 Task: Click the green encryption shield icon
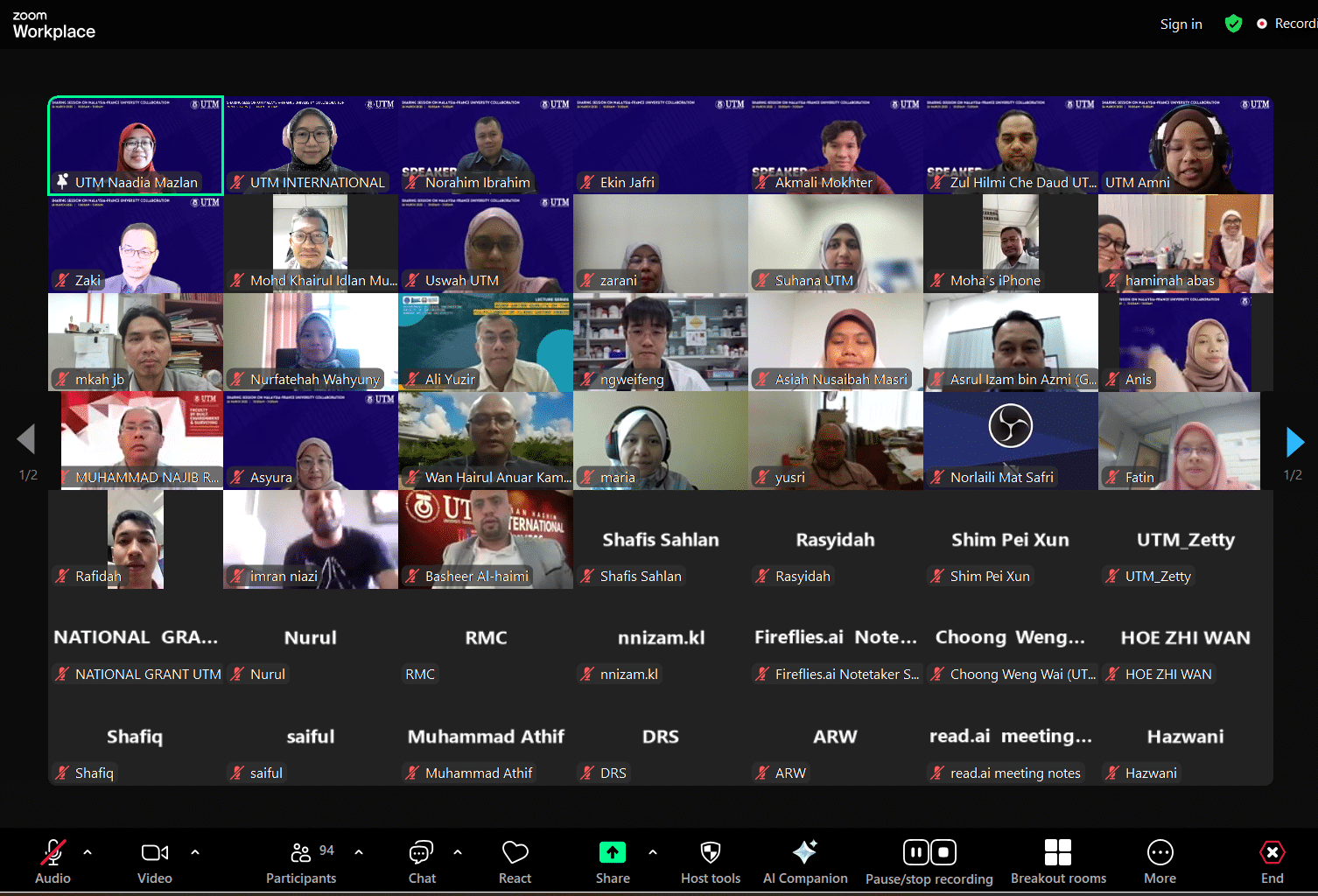pyautogui.click(x=1233, y=24)
